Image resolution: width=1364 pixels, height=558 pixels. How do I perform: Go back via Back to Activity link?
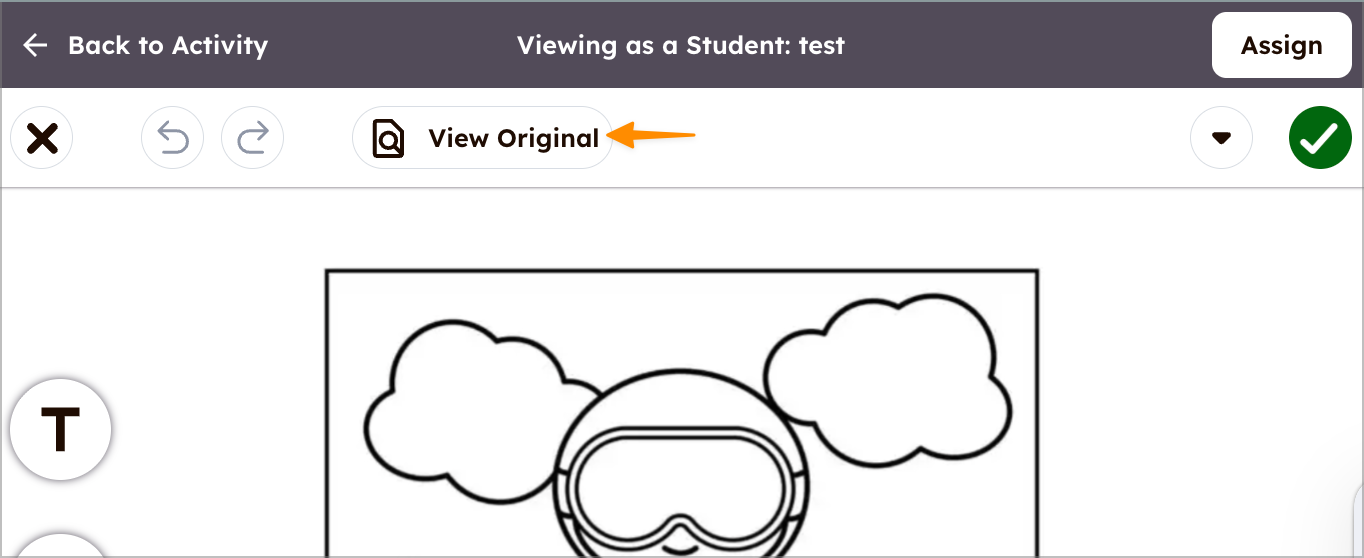click(167, 45)
